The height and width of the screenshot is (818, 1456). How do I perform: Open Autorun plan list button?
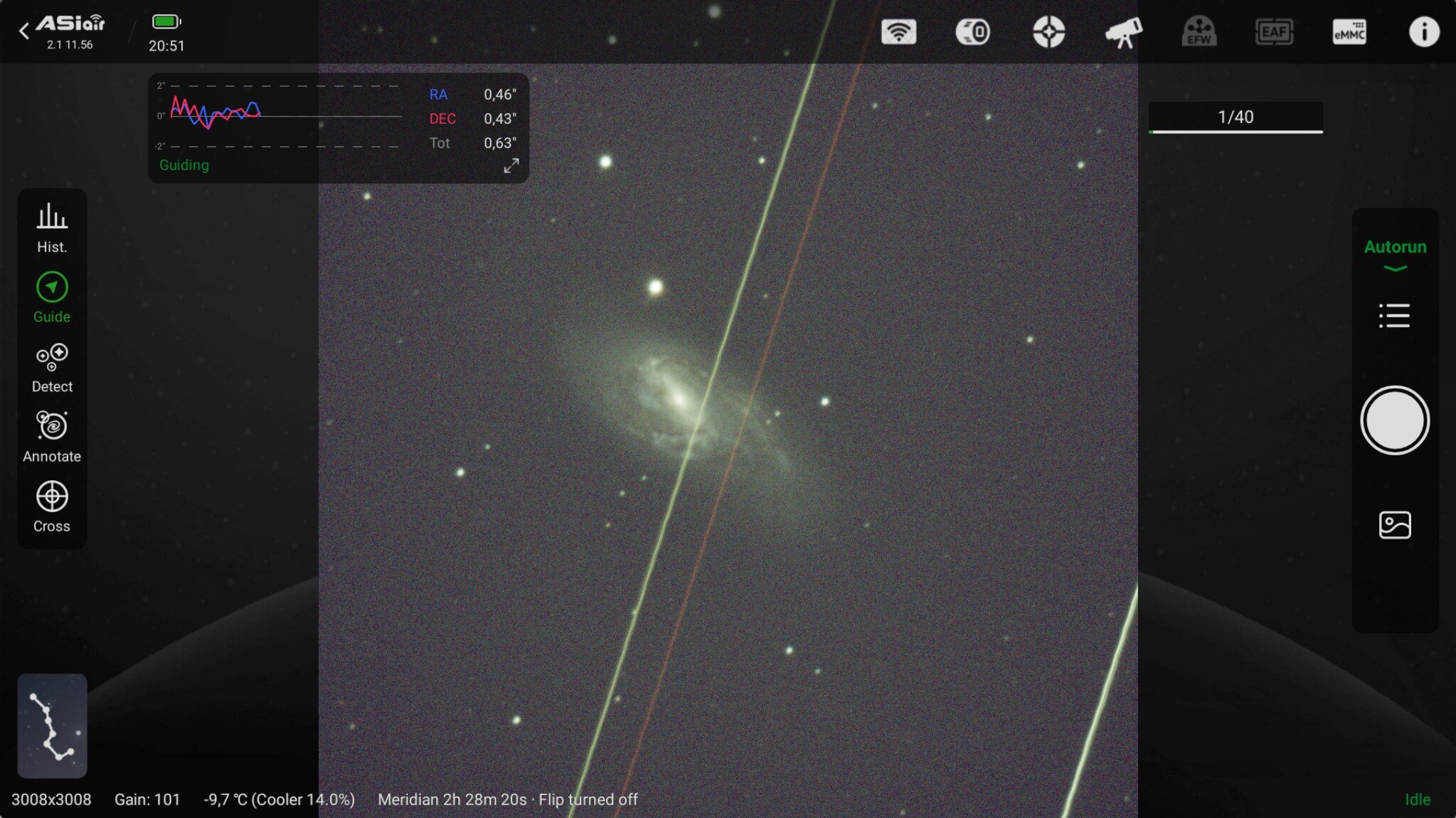coord(1394,316)
